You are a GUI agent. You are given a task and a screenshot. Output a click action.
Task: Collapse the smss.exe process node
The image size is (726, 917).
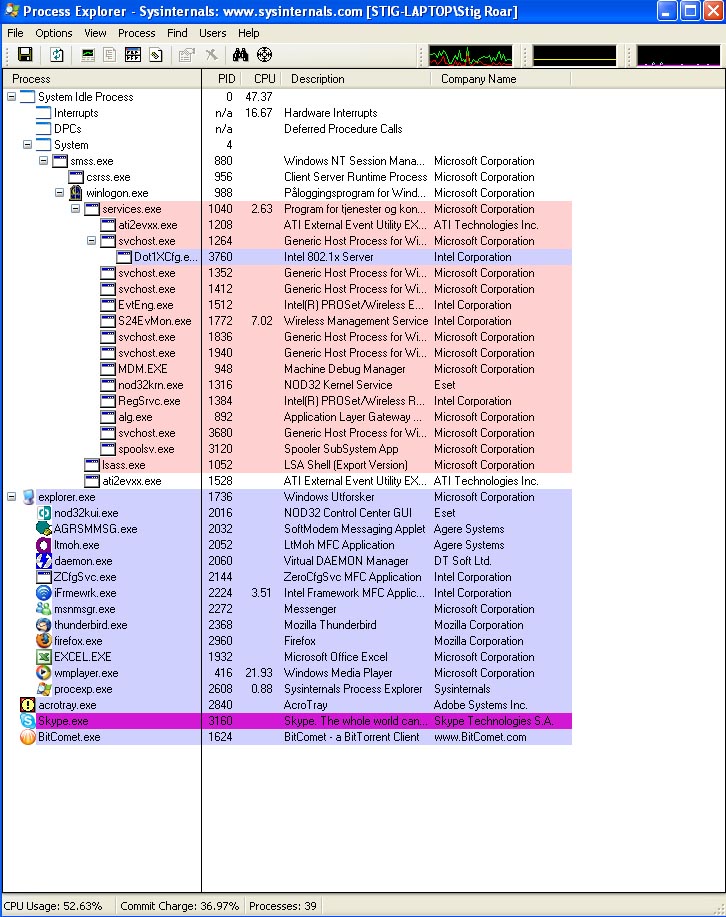pyautogui.click(x=43, y=161)
